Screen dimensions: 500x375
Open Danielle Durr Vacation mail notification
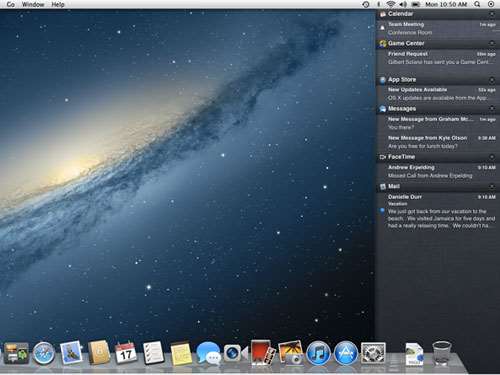coord(438,211)
